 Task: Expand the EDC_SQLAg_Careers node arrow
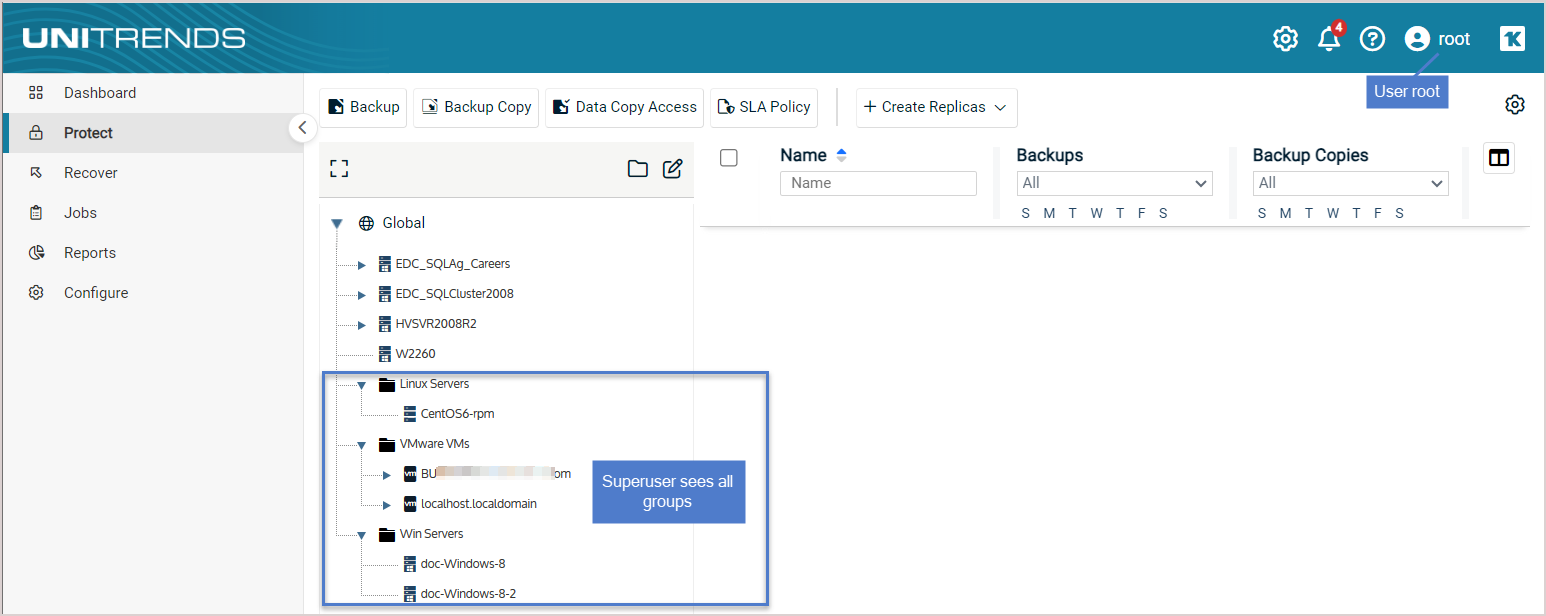click(x=362, y=265)
